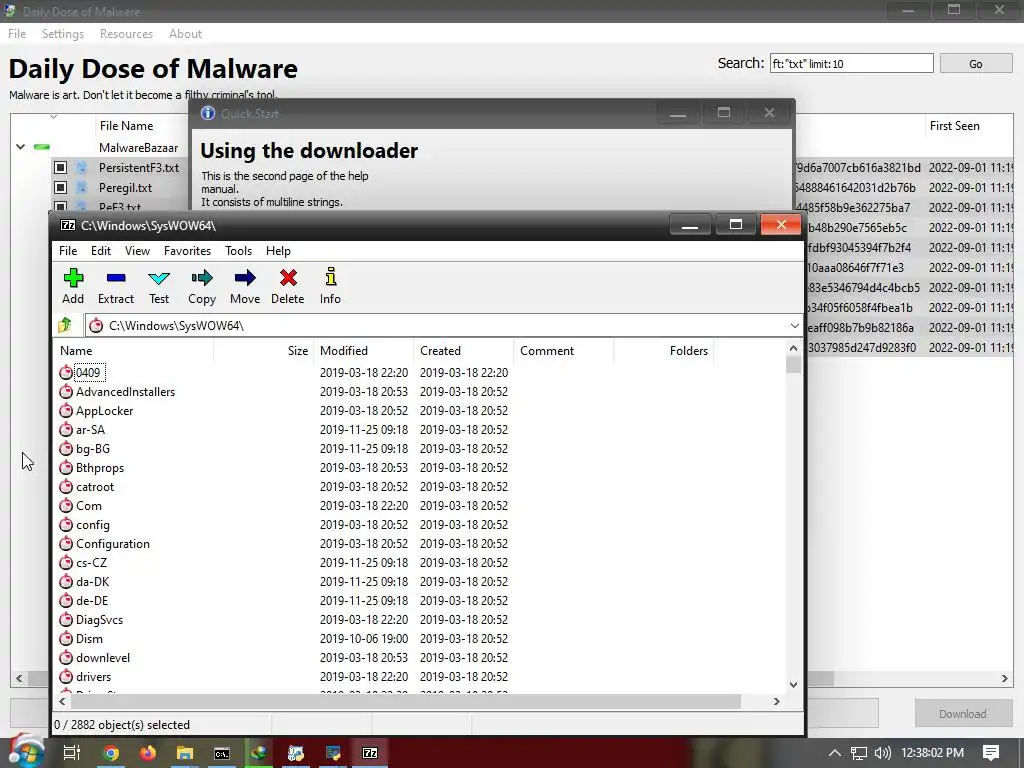Click the 7-Zip taskbar icon
Image resolution: width=1024 pixels, height=768 pixels.
(x=370, y=753)
